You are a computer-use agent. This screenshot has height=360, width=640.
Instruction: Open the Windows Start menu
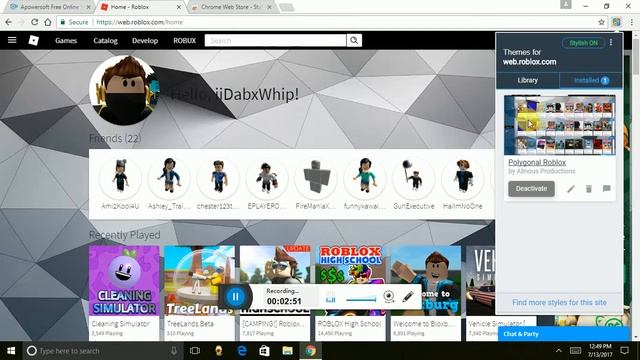11,351
